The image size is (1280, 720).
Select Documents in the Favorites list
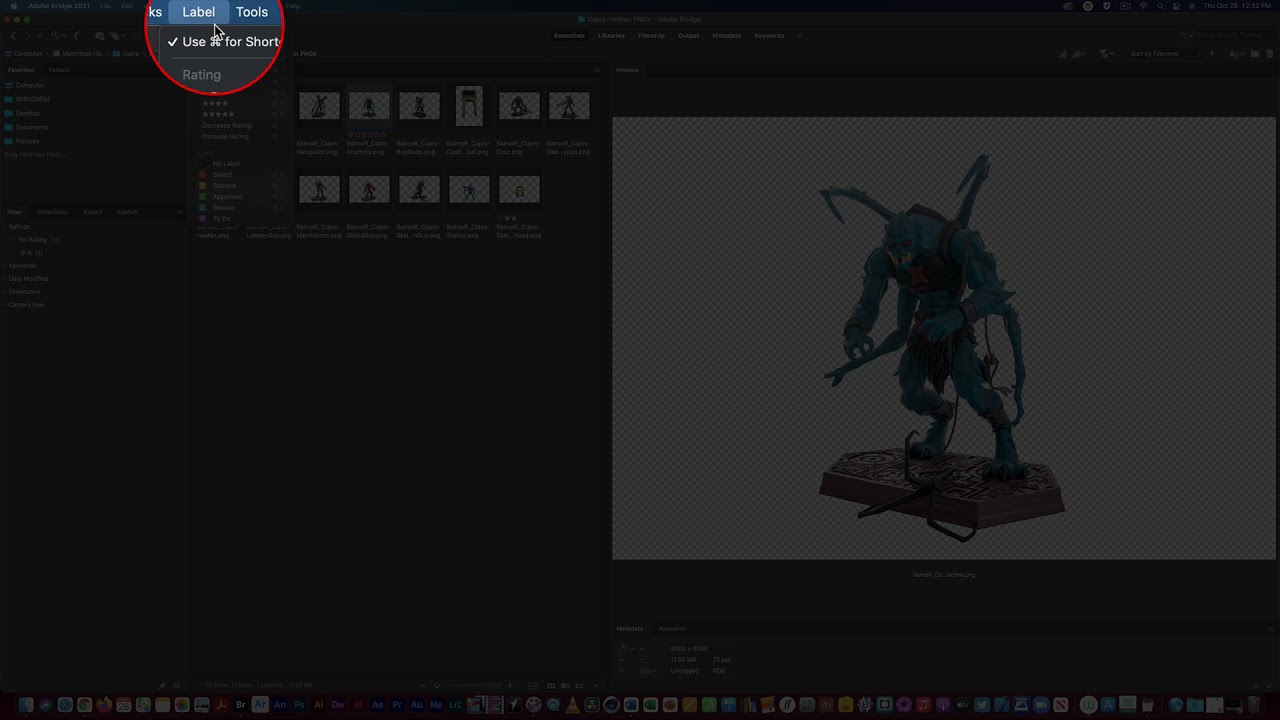click(32, 127)
